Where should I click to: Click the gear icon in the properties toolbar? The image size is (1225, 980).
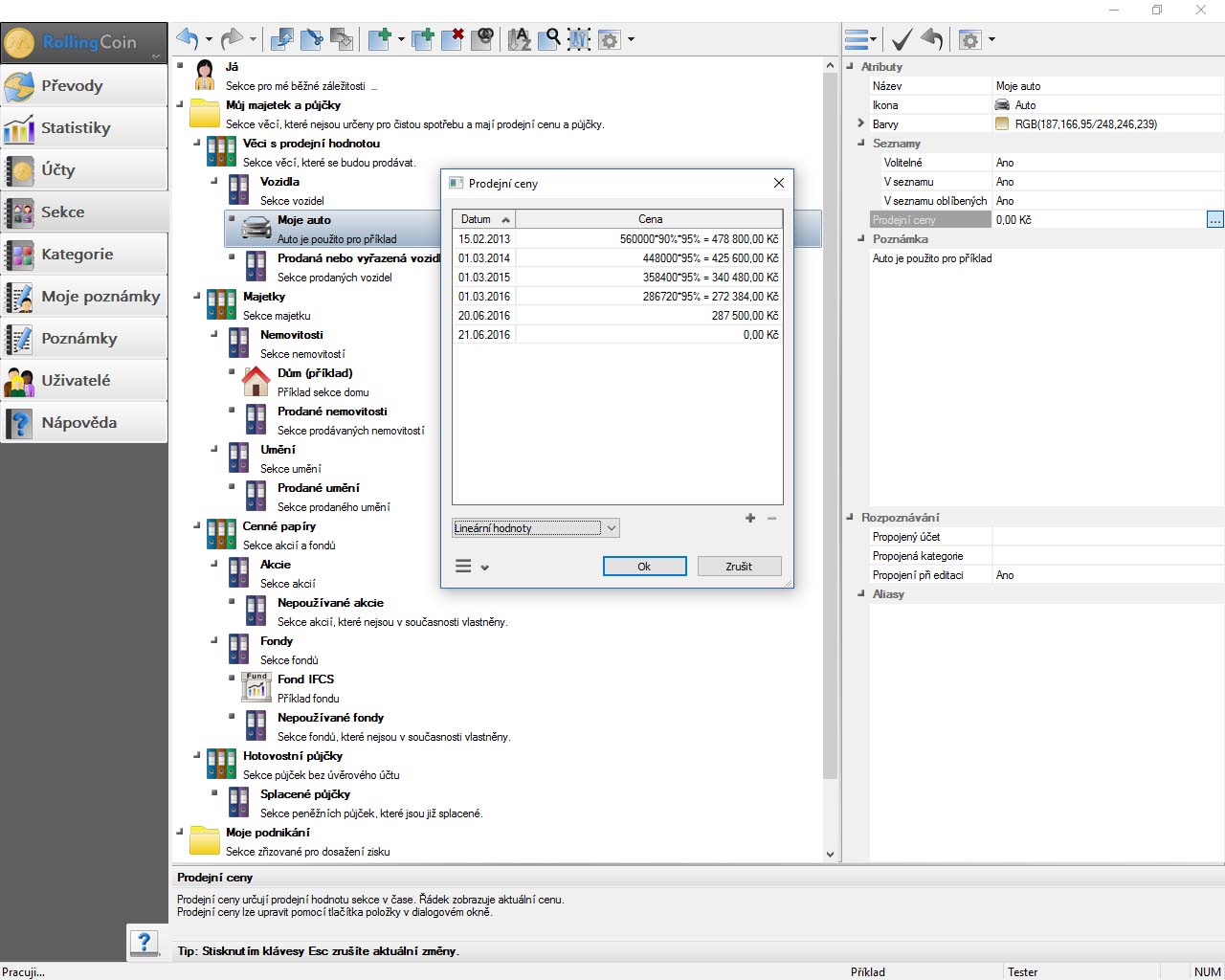[969, 39]
